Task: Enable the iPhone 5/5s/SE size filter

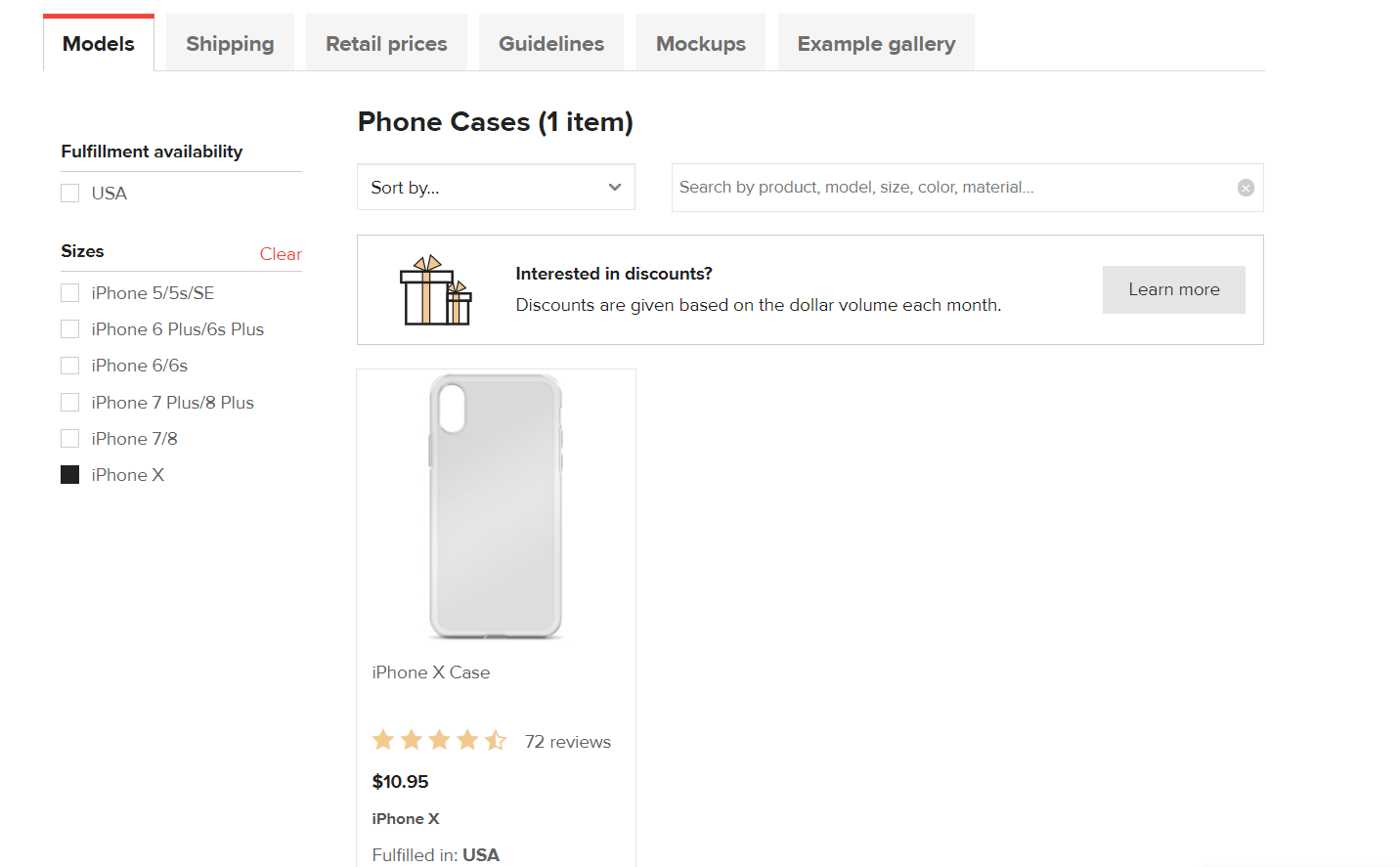Action: coord(70,293)
